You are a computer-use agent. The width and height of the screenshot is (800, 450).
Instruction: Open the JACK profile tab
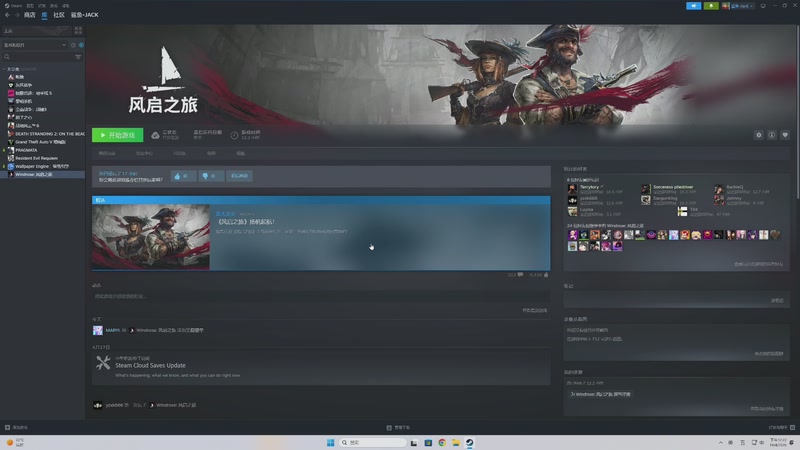click(x=85, y=15)
